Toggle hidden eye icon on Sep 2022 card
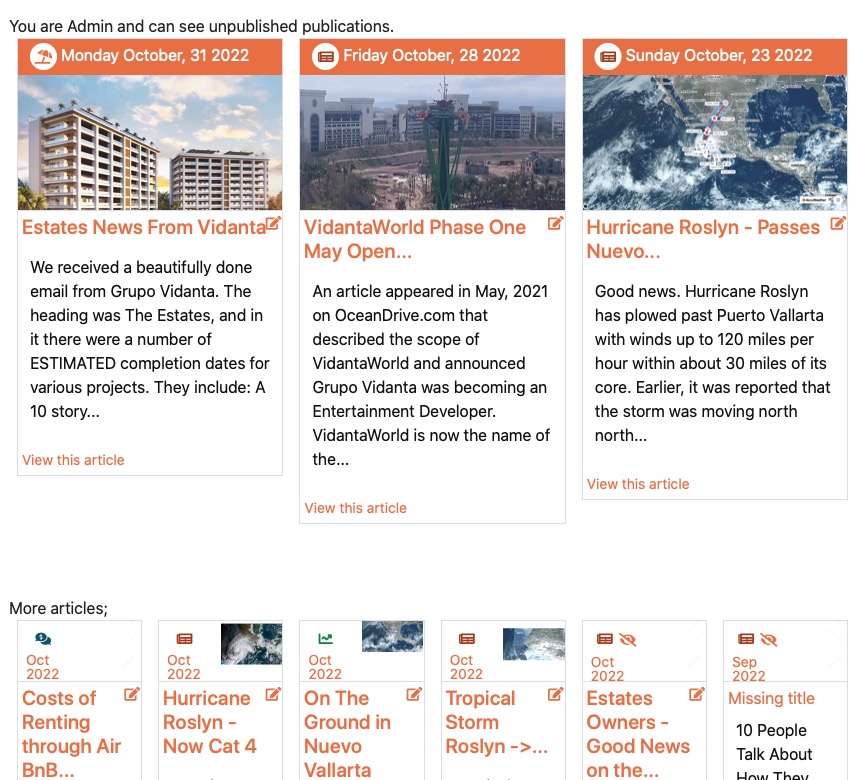Screen dimensions: 850x780 point(768,639)
